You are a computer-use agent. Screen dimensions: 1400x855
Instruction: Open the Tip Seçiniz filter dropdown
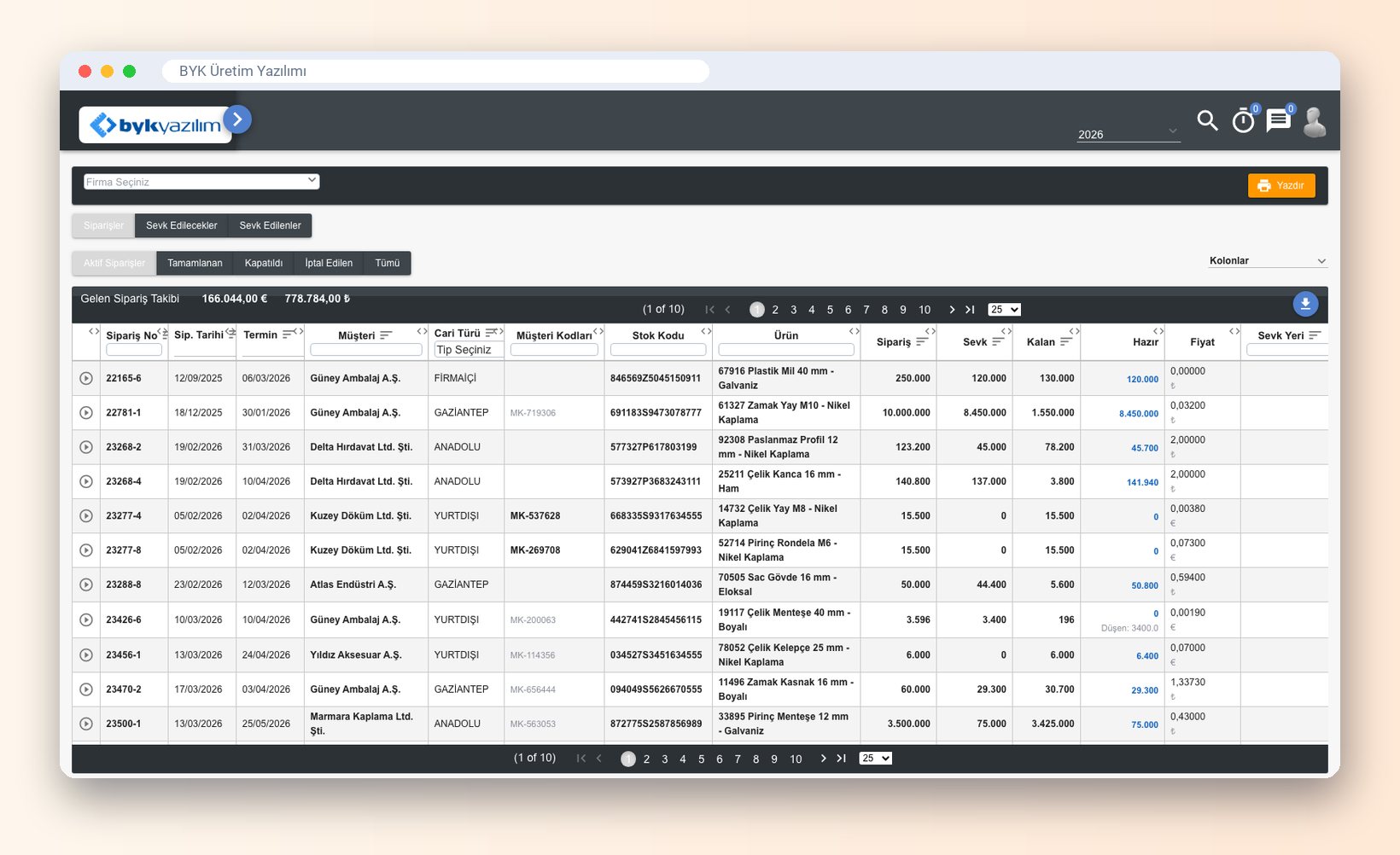pos(470,350)
